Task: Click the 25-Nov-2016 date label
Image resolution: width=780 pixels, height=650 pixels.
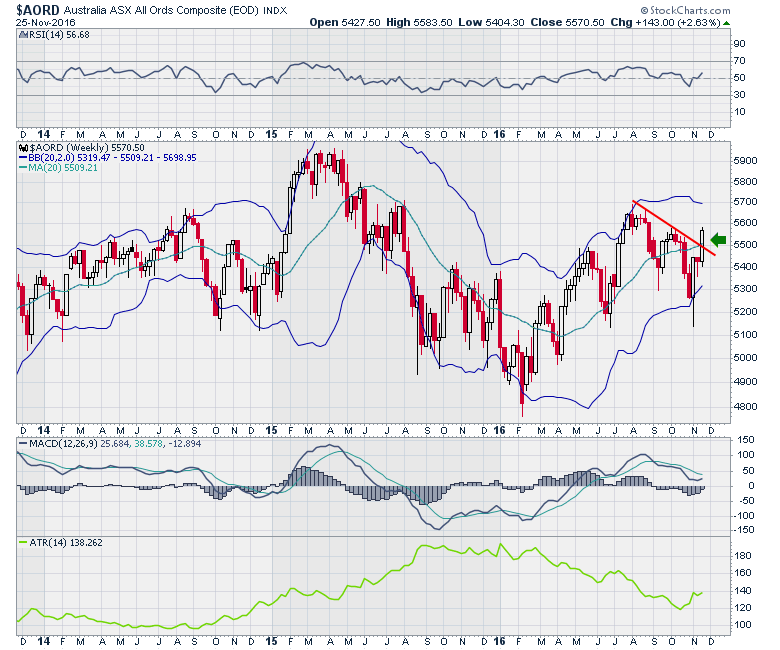Action: (45, 23)
